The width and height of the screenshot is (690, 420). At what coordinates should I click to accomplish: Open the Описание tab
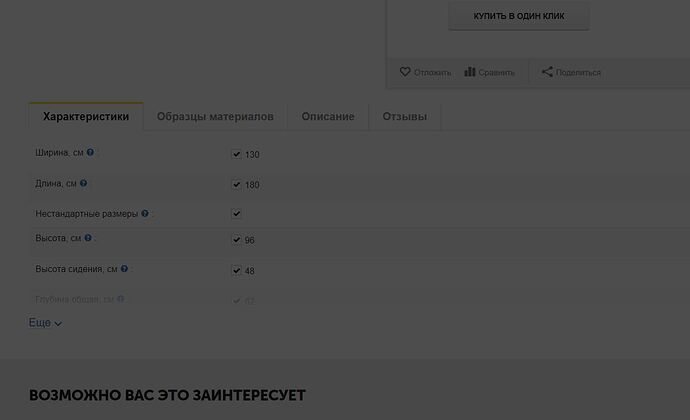(x=328, y=116)
